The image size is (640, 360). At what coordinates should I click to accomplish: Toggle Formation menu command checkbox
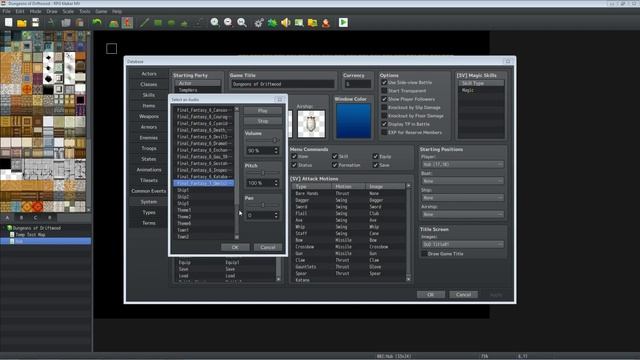[335, 165]
